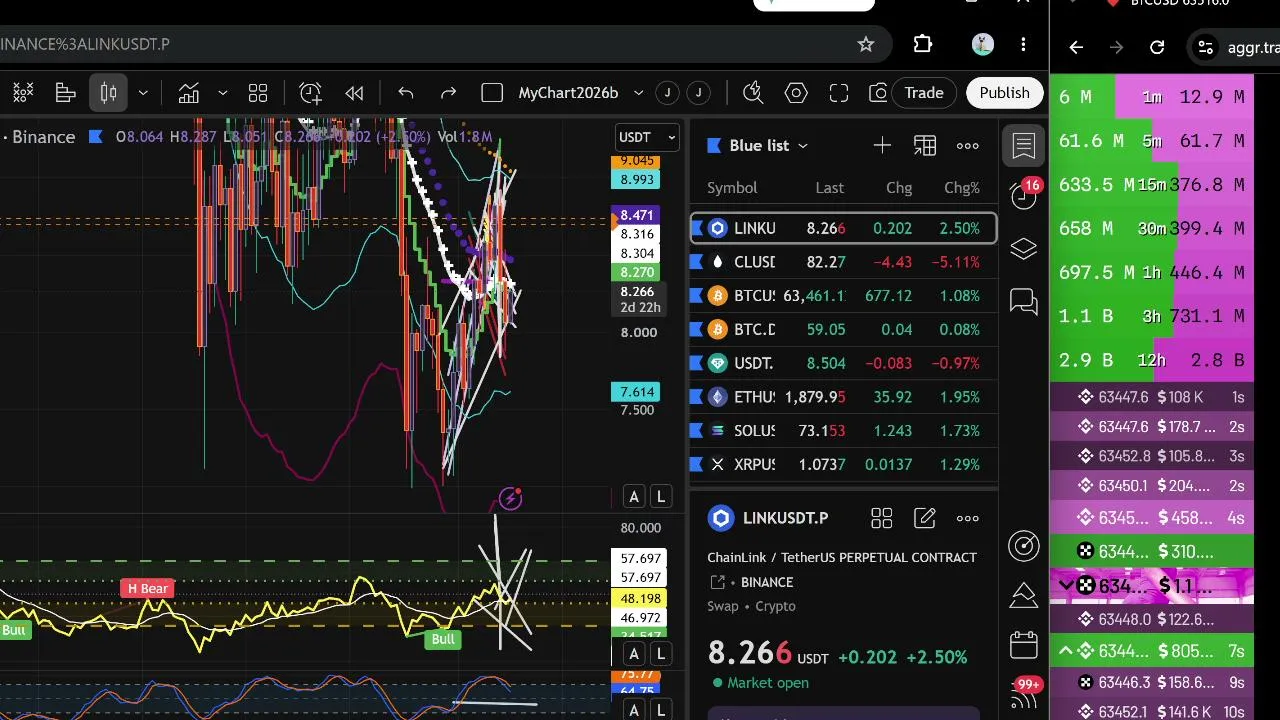The width and height of the screenshot is (1280, 720).
Task: Redo the last chart action
Action: coord(449,93)
